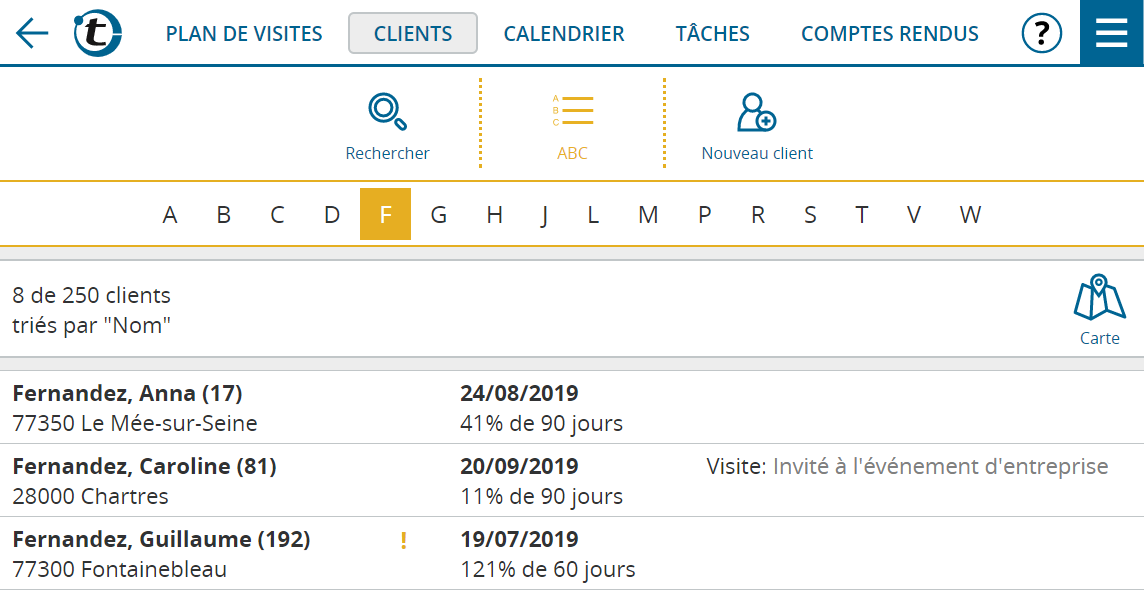Filter clients by letter M
Viewport: 1144px width, 593px height.
click(x=648, y=215)
